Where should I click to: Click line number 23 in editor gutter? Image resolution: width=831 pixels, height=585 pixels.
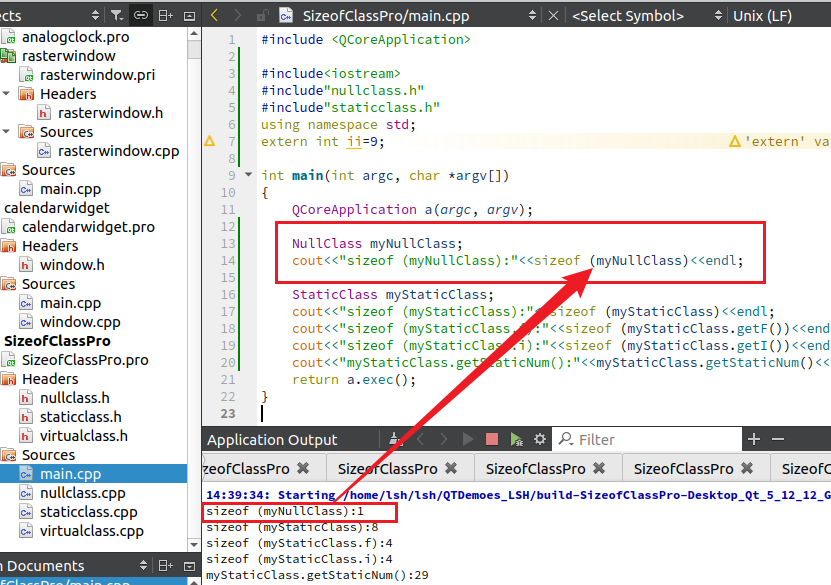click(x=228, y=413)
